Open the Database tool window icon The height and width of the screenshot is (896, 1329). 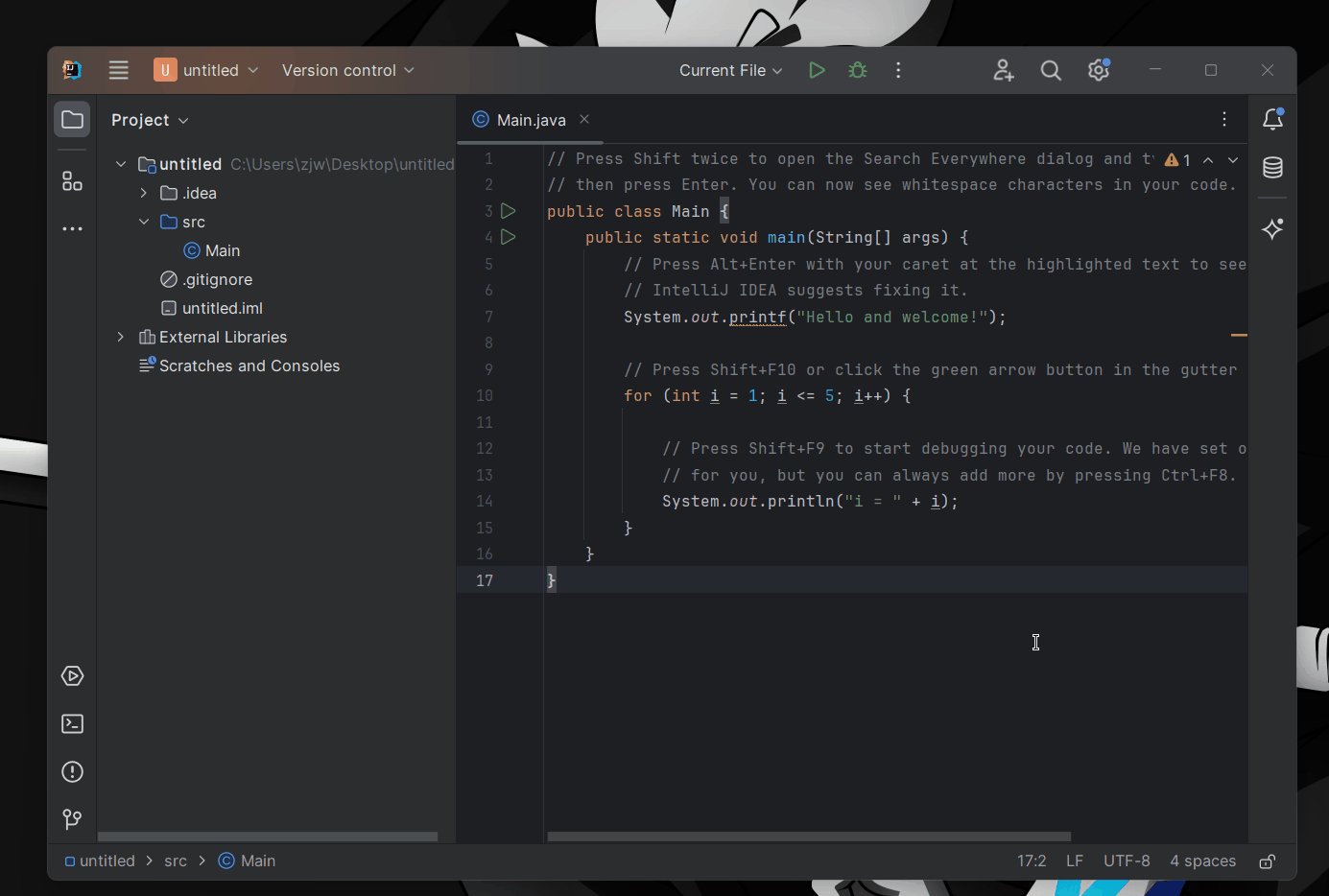(x=1273, y=168)
